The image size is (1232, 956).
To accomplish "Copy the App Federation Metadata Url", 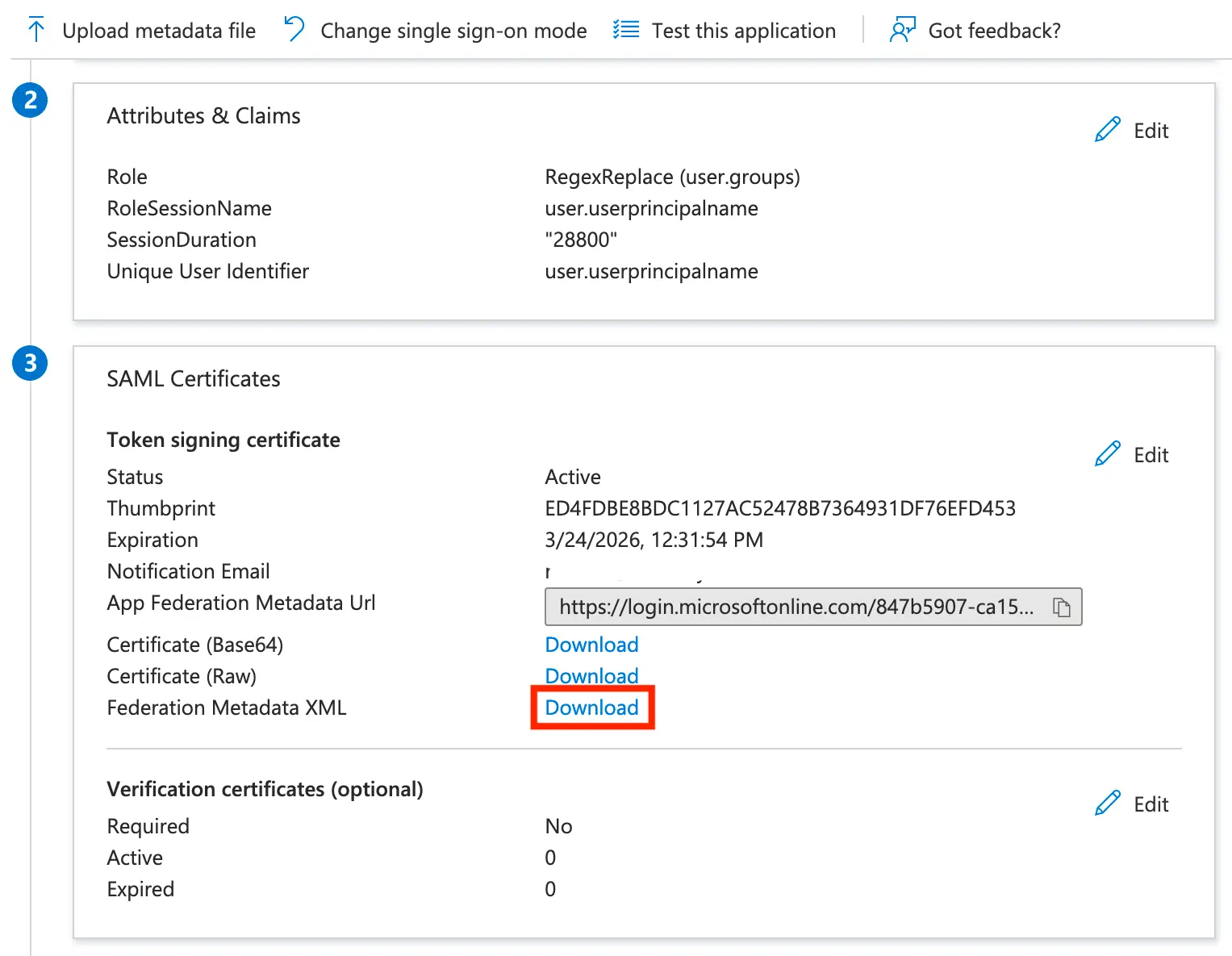I will pyautogui.click(x=1062, y=607).
